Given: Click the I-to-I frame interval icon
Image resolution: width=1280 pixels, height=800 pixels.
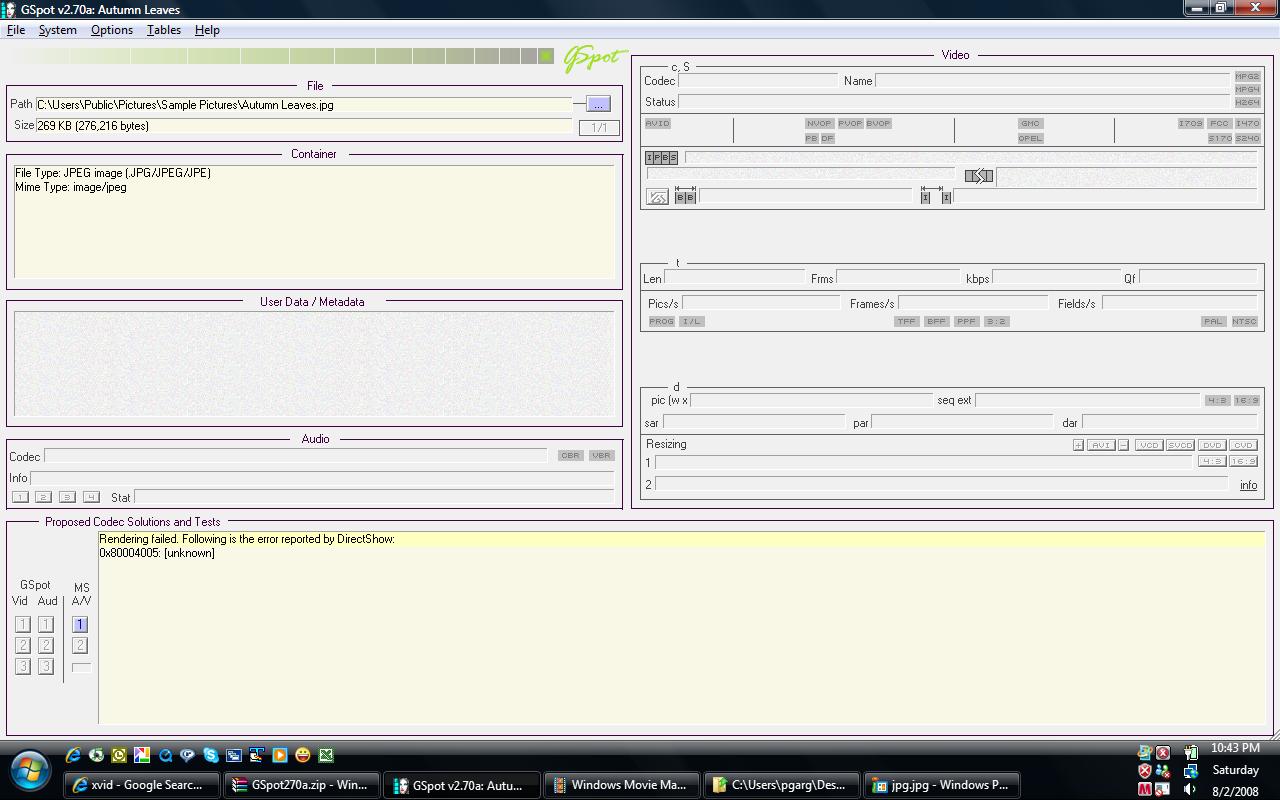Looking at the screenshot, I should point(935,196).
